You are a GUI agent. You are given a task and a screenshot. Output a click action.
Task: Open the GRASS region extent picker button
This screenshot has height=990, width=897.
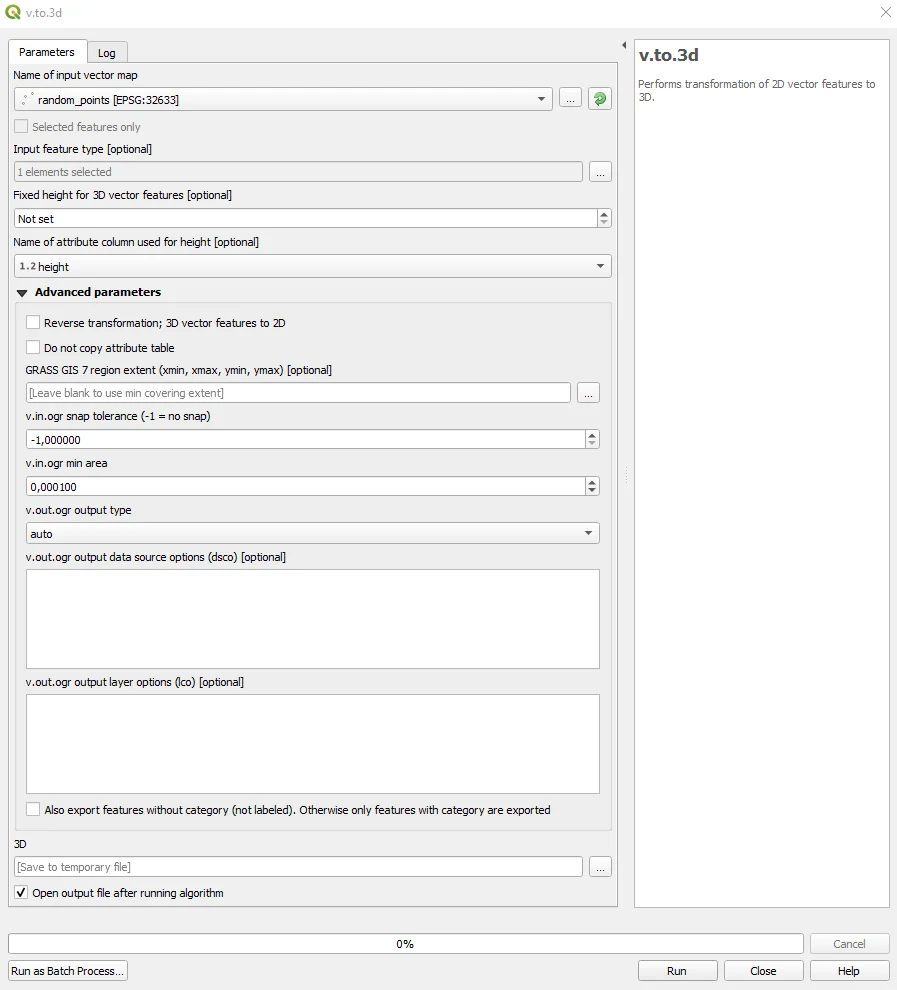point(588,393)
